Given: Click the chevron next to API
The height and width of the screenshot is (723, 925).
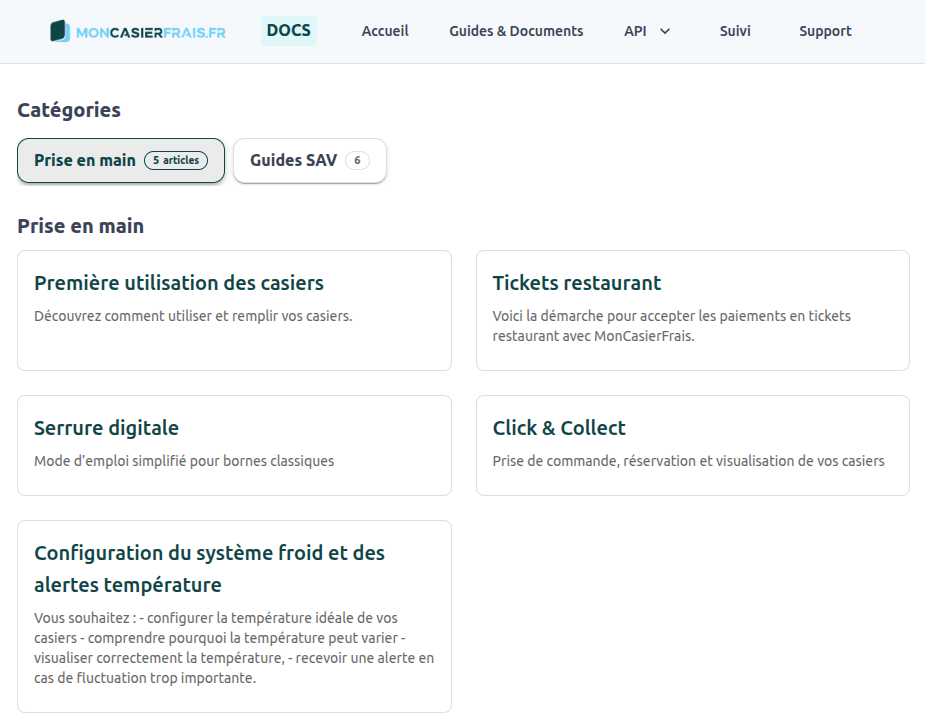Looking at the screenshot, I should (x=665, y=32).
